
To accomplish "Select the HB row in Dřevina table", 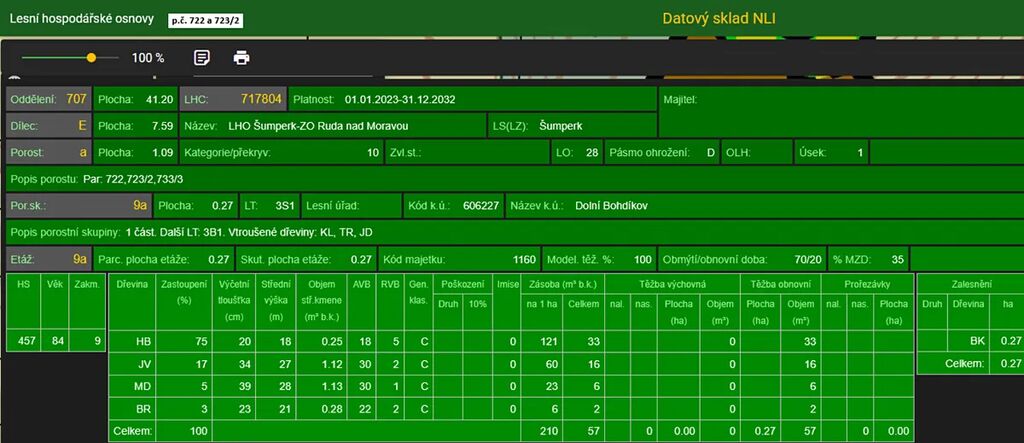I will [x=144, y=341].
